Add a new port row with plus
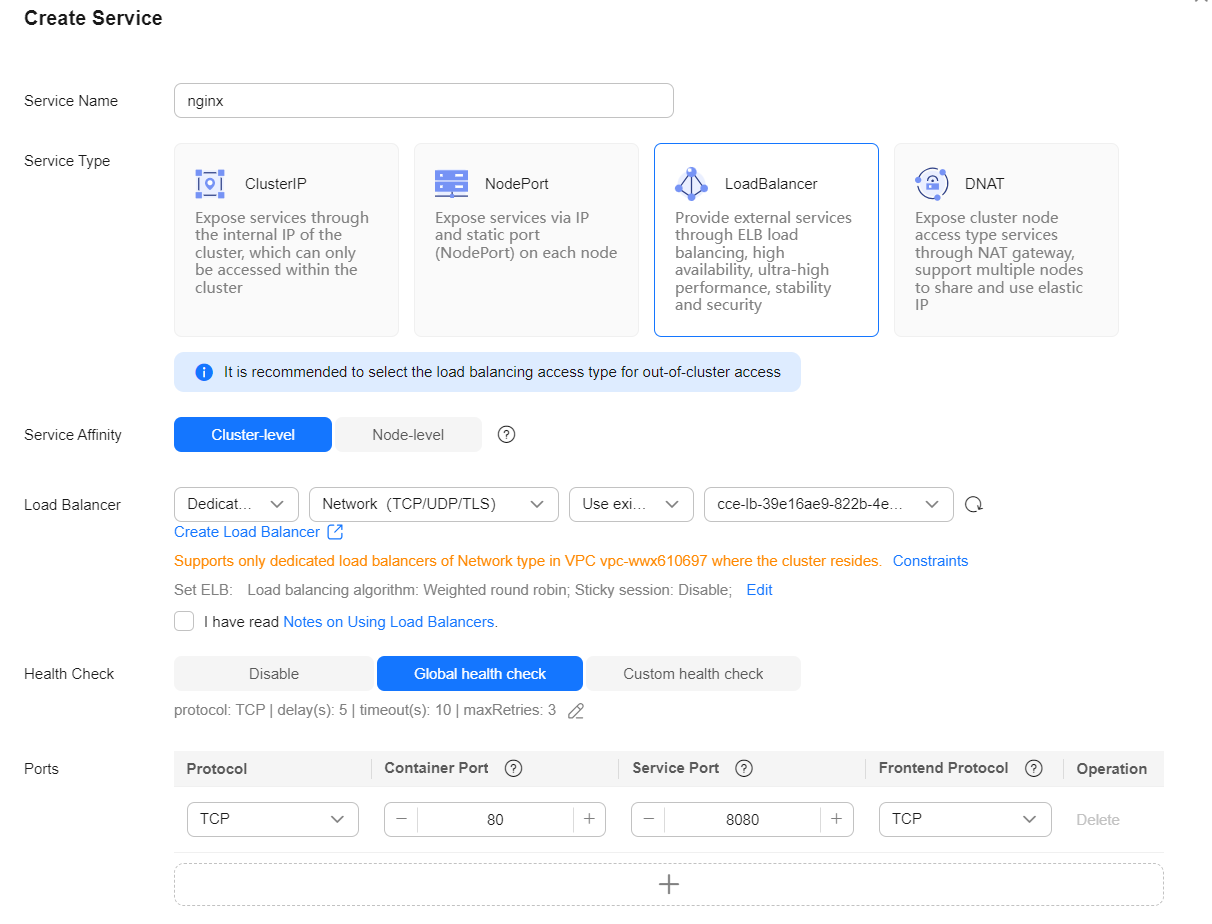The image size is (1212, 924). pyautogui.click(x=669, y=884)
